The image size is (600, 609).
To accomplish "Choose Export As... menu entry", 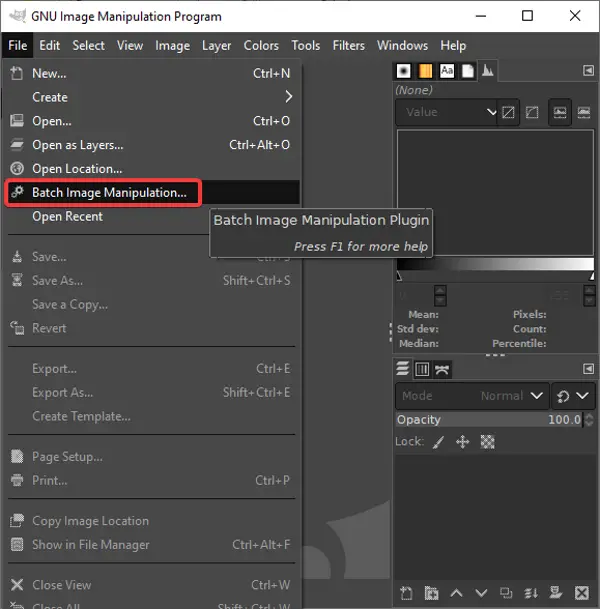I will pos(151,392).
